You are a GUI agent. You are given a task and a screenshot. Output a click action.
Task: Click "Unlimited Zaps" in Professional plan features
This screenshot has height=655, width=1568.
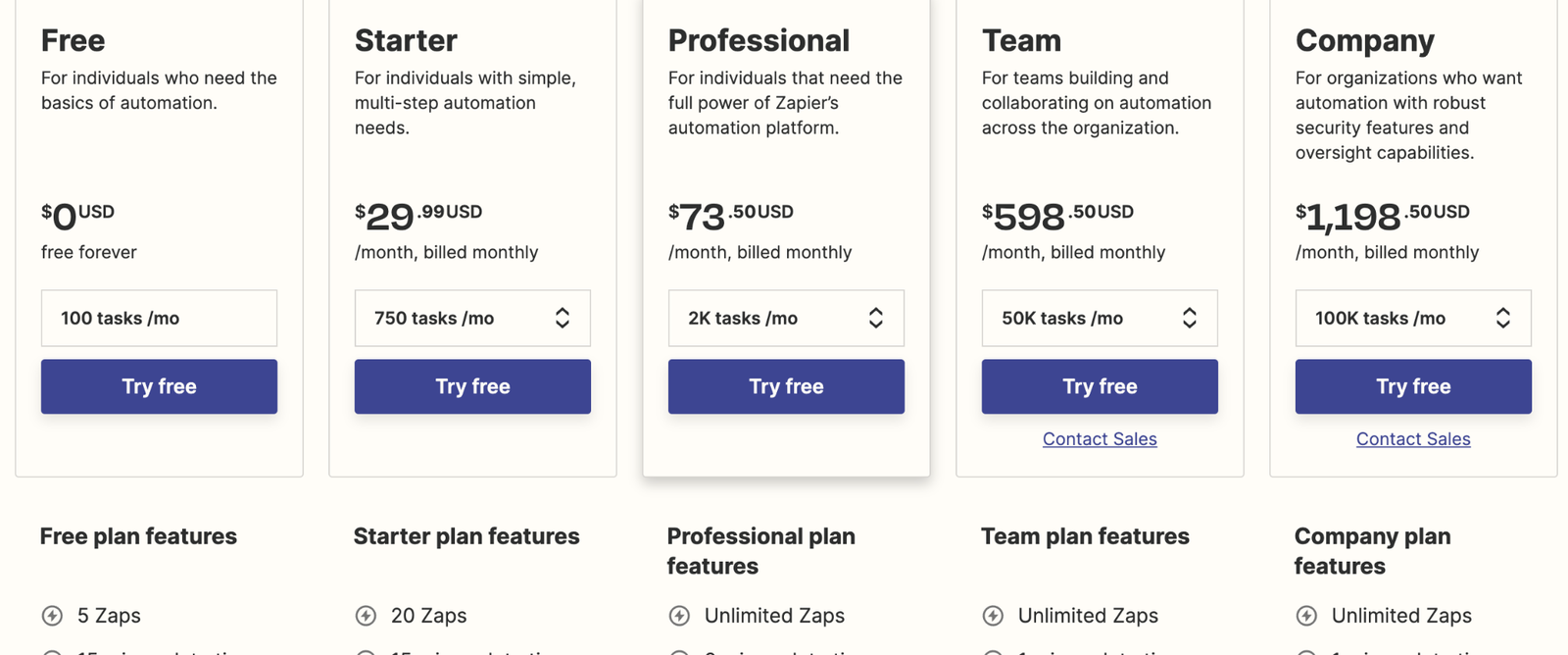click(774, 616)
